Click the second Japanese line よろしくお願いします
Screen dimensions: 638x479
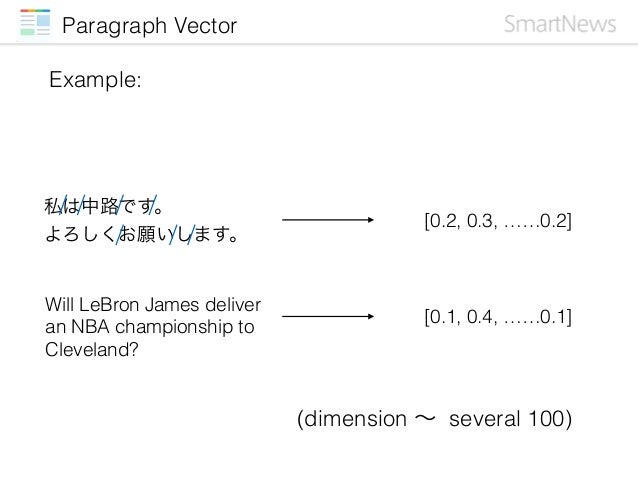pos(142,234)
